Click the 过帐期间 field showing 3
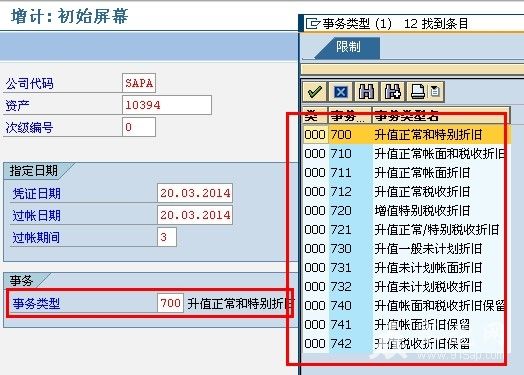The height and width of the screenshot is (375, 524). point(167,237)
